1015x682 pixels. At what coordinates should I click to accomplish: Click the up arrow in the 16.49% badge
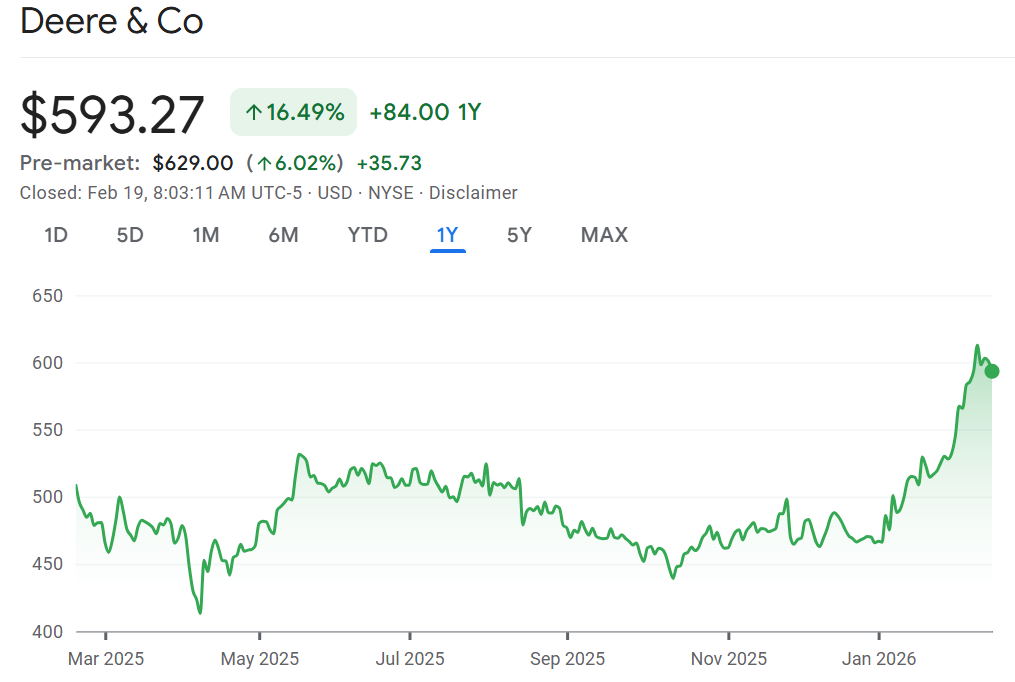pyautogui.click(x=253, y=113)
